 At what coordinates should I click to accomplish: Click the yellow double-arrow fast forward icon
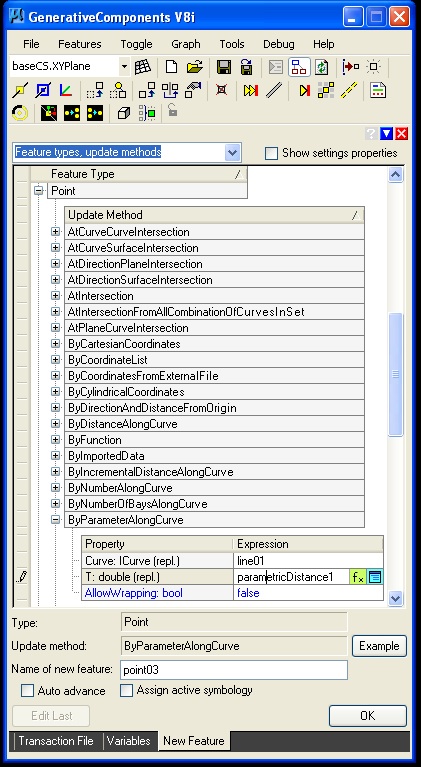tap(251, 90)
